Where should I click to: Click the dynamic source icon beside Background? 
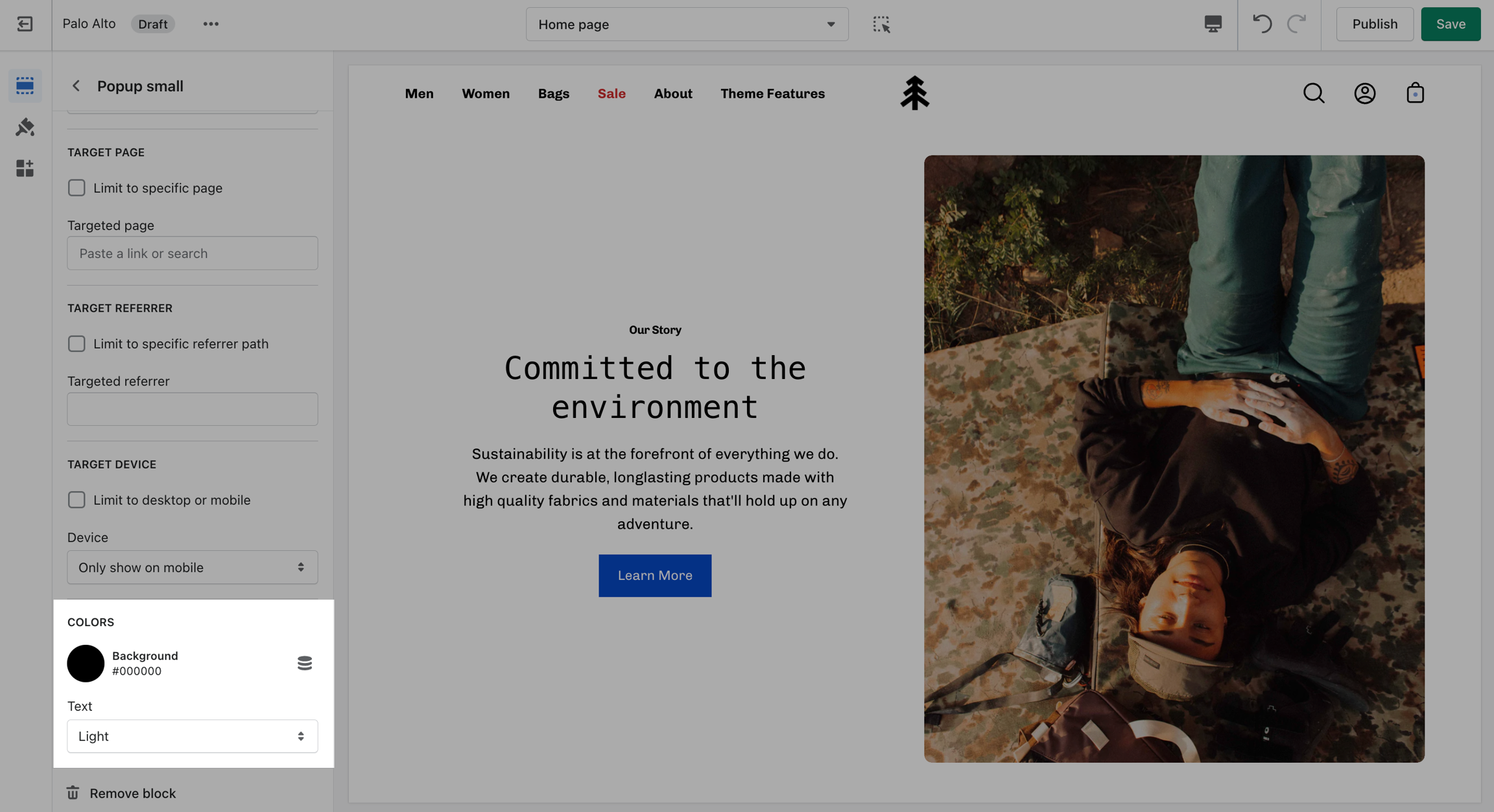click(304, 663)
